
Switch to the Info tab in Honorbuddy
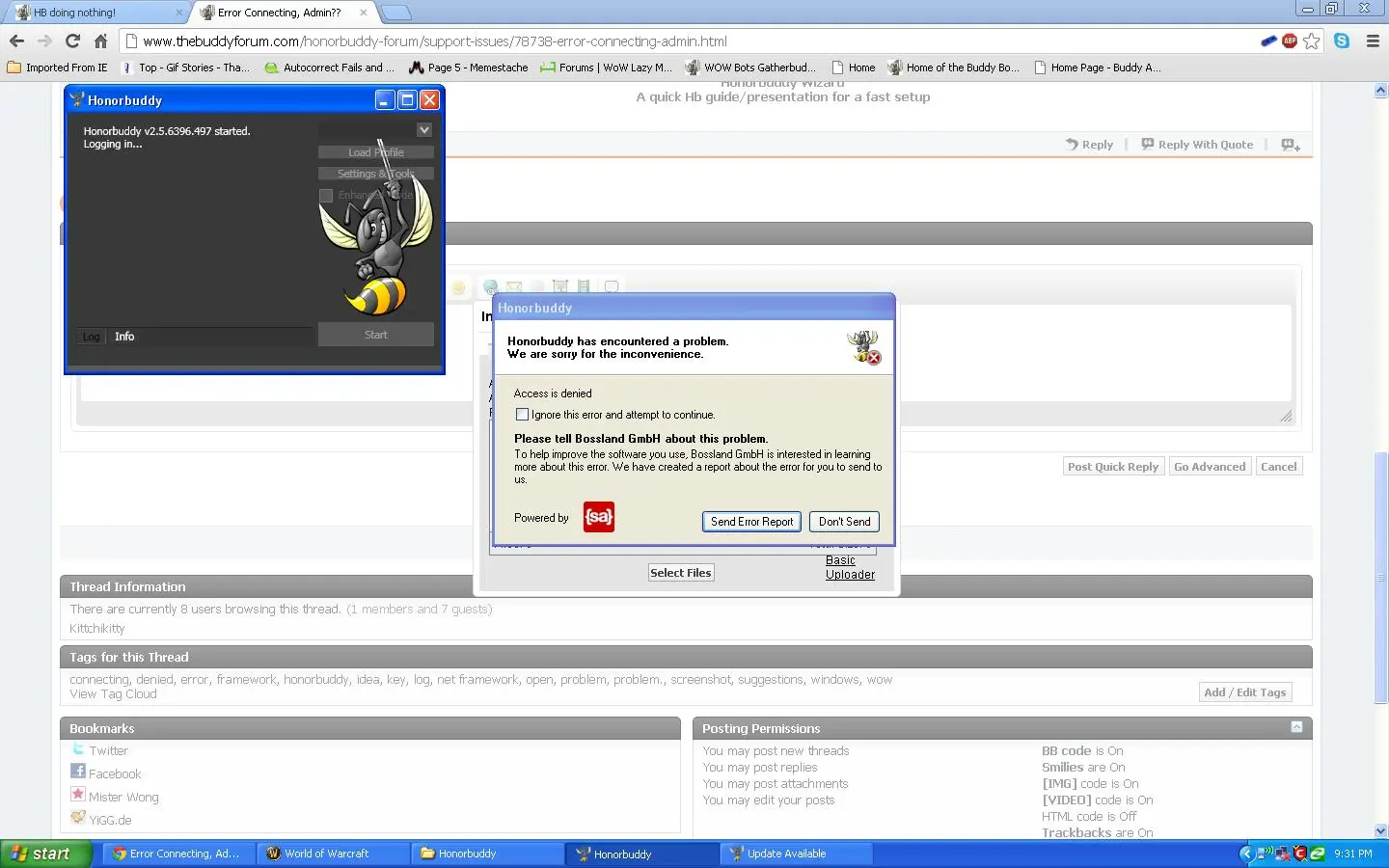pos(124,337)
